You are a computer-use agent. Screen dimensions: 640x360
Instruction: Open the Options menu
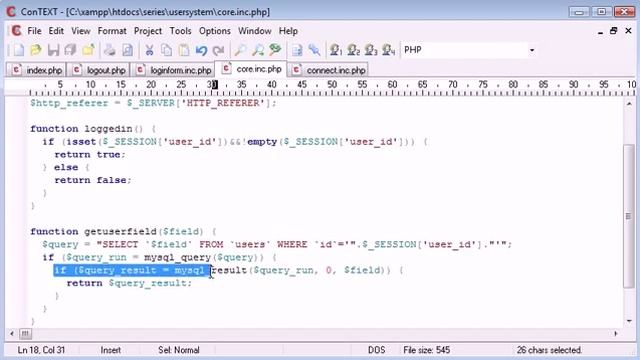click(x=215, y=31)
